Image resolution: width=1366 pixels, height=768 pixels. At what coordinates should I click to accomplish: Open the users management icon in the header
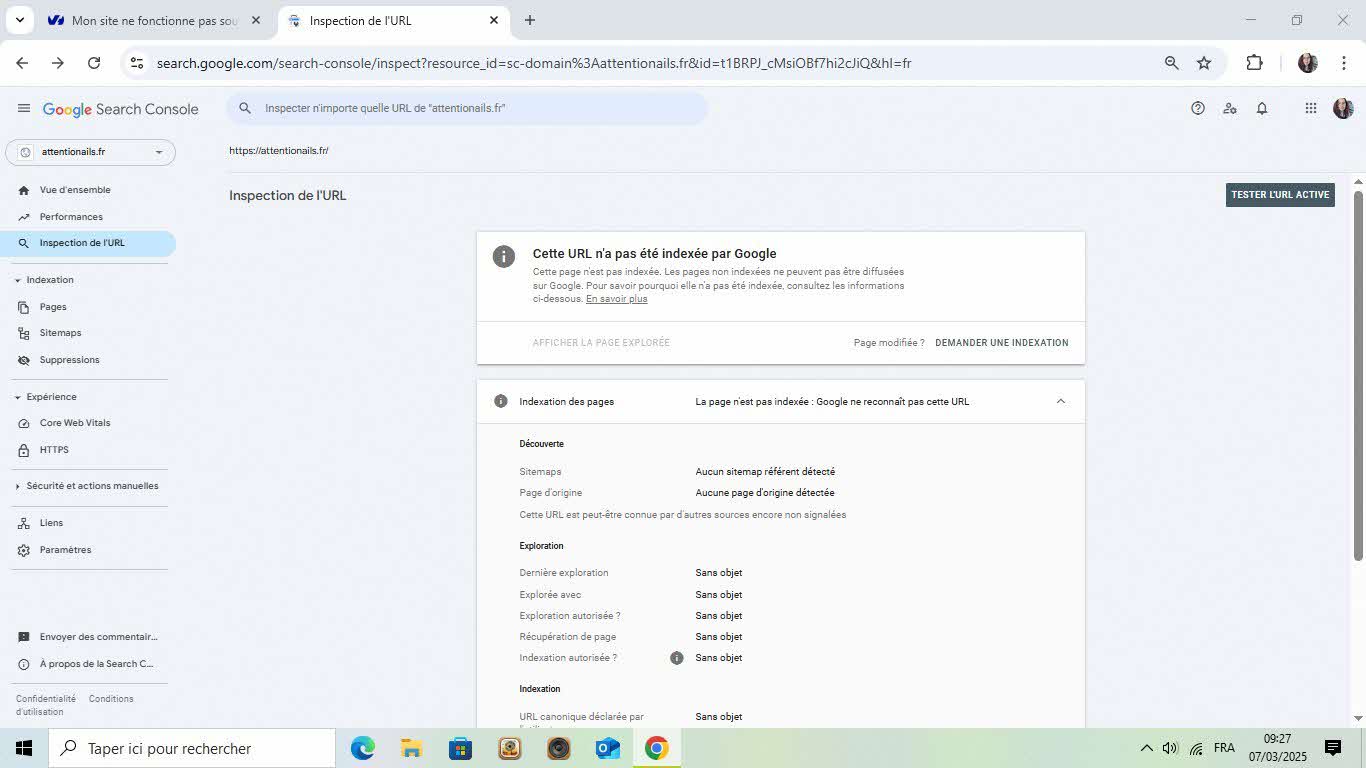1230,108
